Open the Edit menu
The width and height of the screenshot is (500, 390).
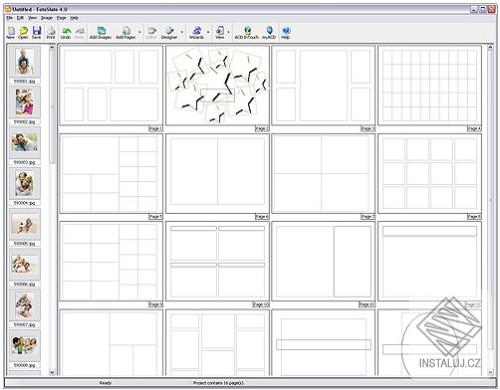click(20, 18)
